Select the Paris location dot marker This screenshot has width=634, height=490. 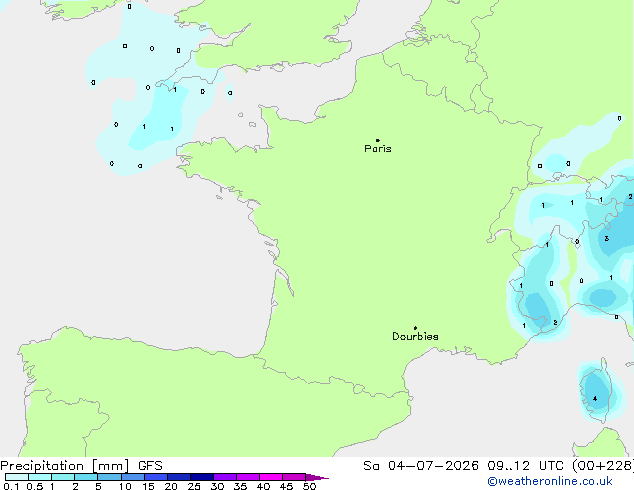[x=378, y=140]
